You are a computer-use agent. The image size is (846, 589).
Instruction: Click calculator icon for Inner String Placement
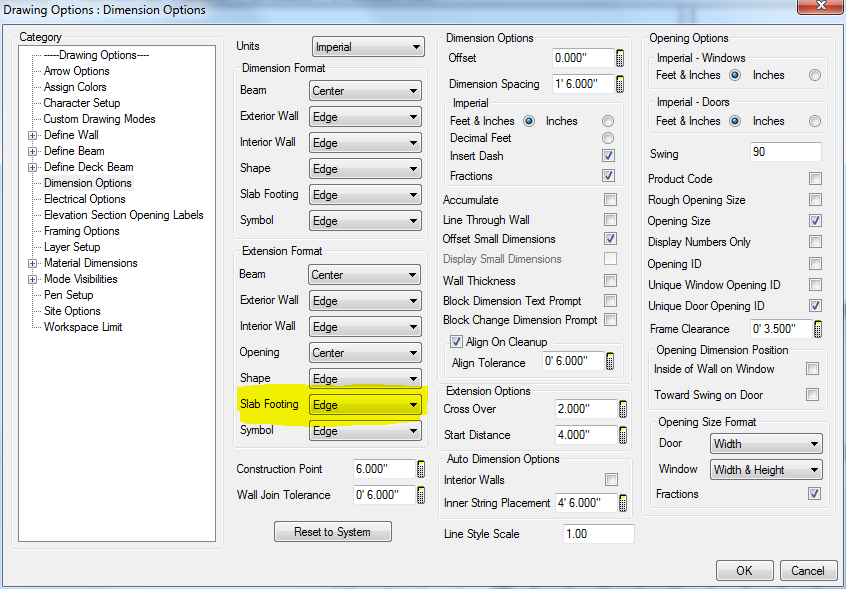[623, 503]
